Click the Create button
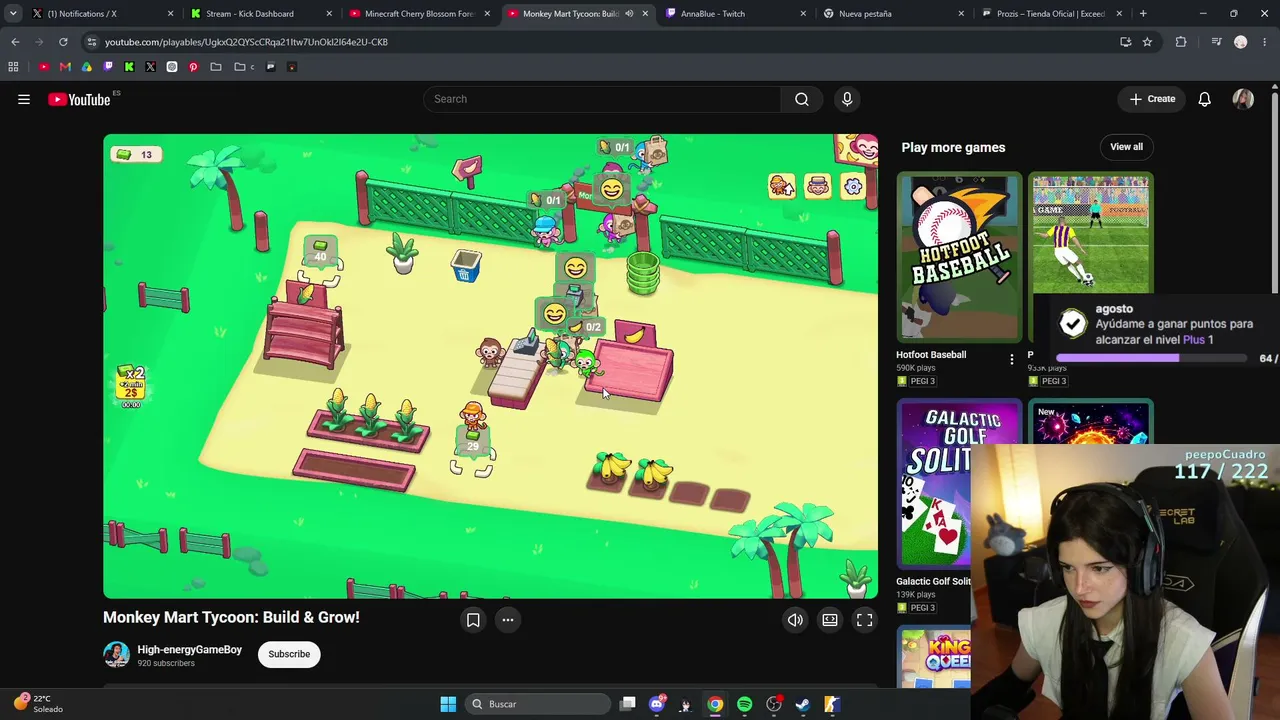The height and width of the screenshot is (720, 1280). 1152,99
